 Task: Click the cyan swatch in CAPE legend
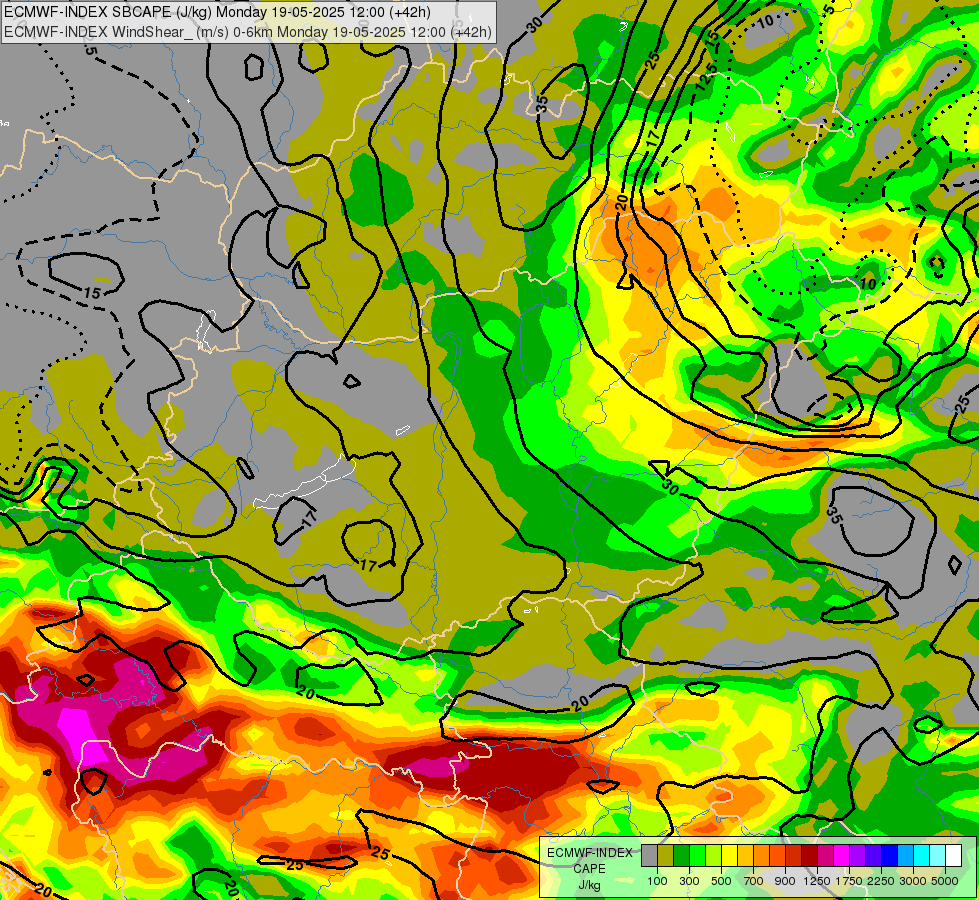921,856
